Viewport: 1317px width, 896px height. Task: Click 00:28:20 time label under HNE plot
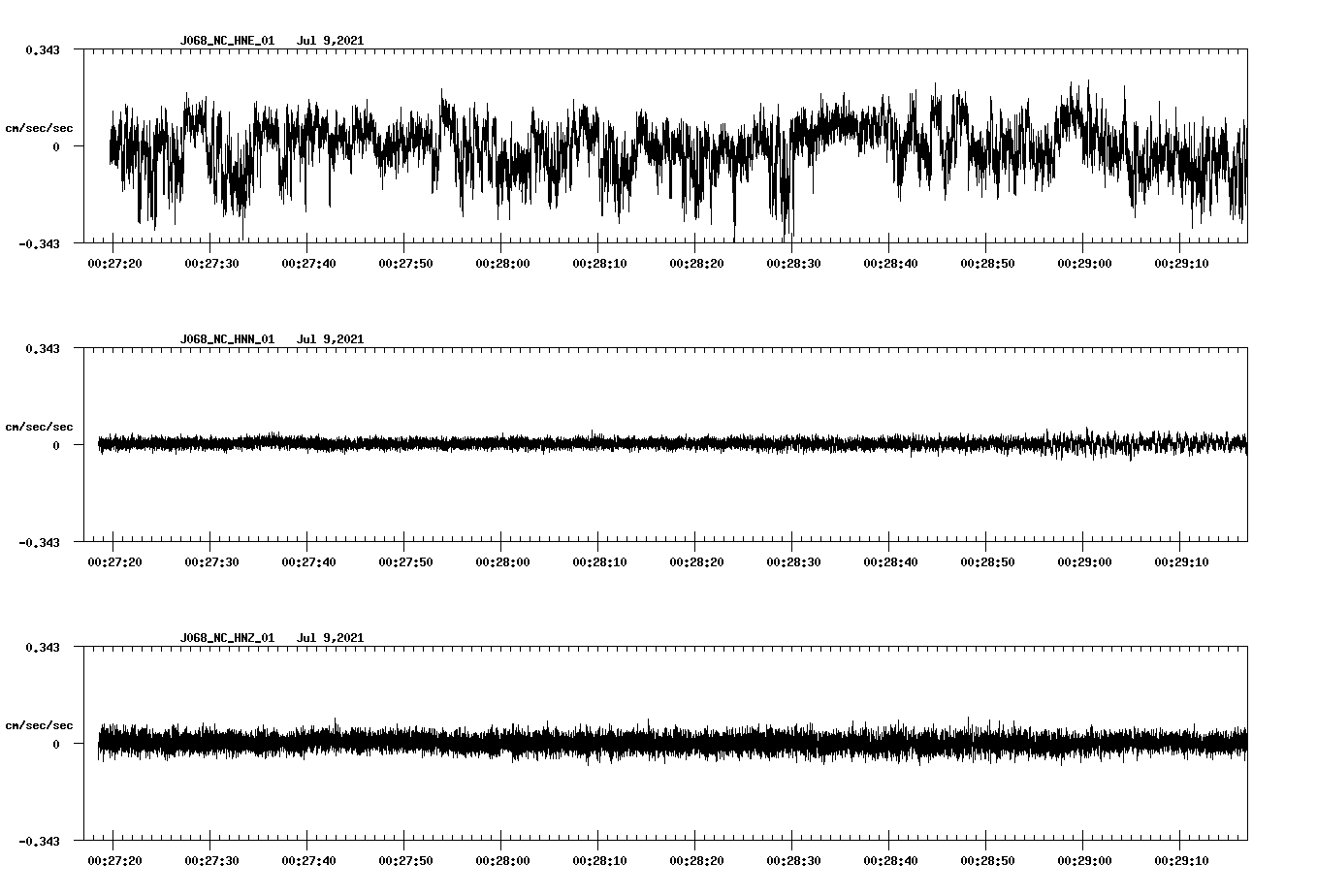tap(696, 263)
